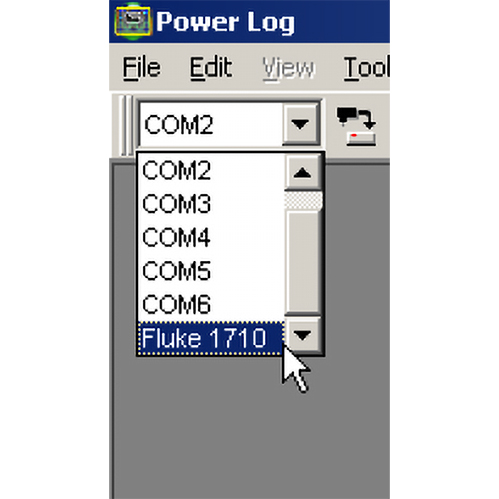Click the greyed-out View menu
The height and width of the screenshot is (499, 499).
pos(288,68)
